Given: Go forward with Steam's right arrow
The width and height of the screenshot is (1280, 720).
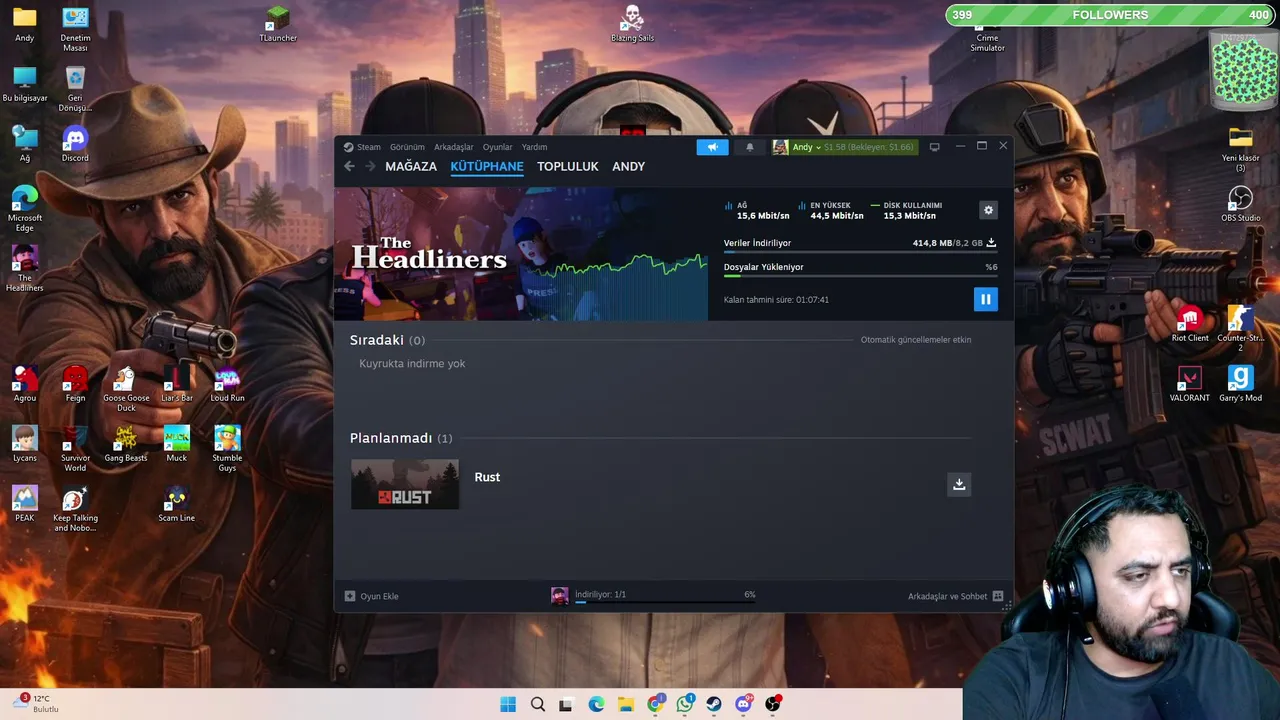Looking at the screenshot, I should point(370,166).
